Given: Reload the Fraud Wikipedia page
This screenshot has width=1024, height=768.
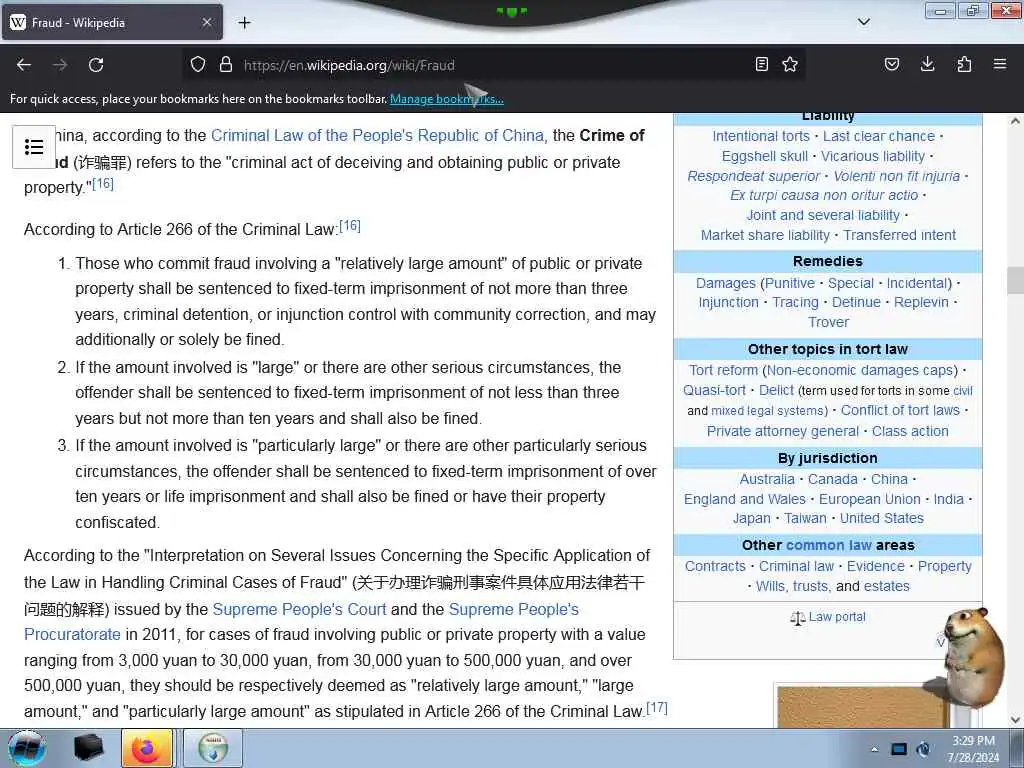Looking at the screenshot, I should (96, 65).
